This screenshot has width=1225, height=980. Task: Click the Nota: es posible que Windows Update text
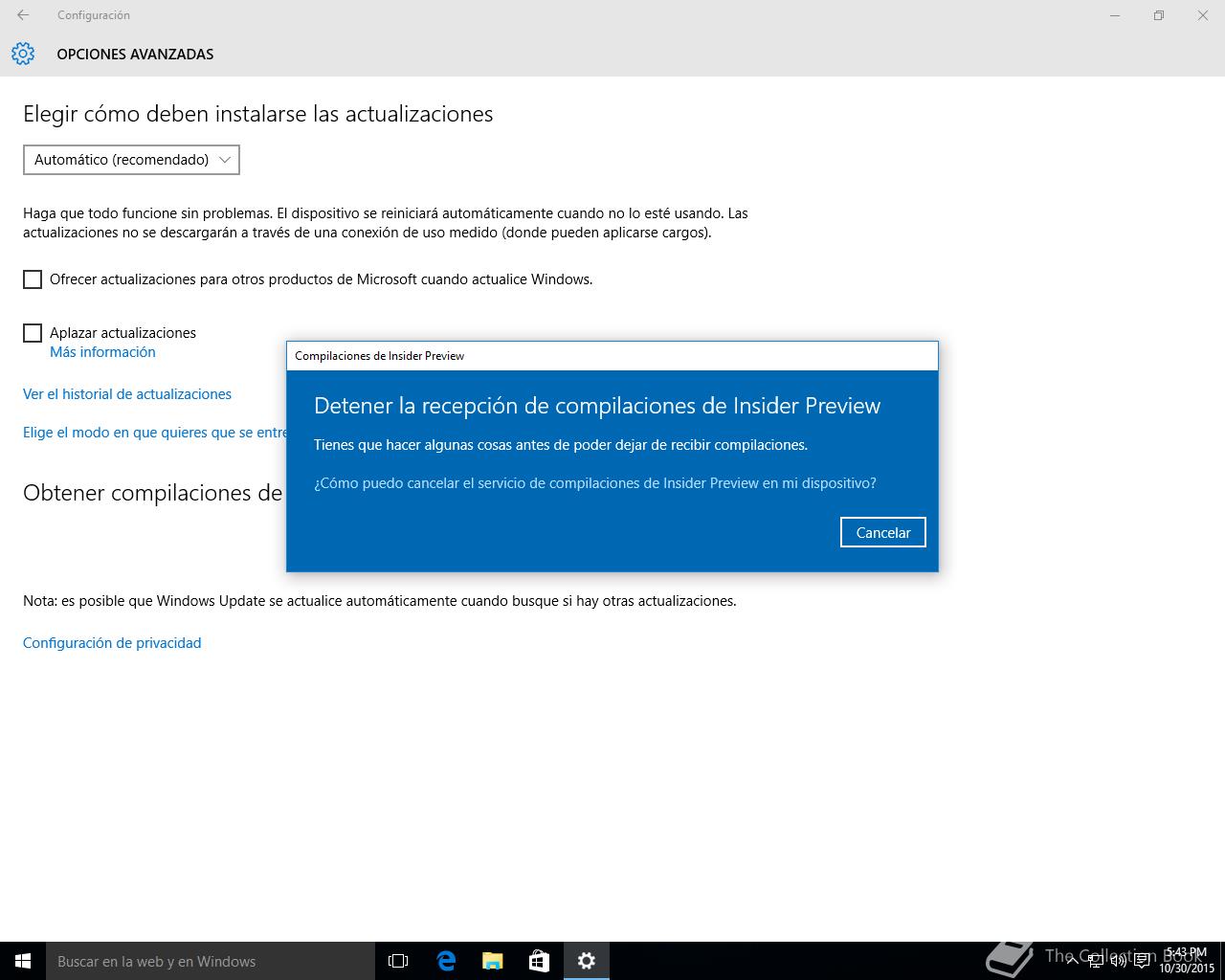380,601
